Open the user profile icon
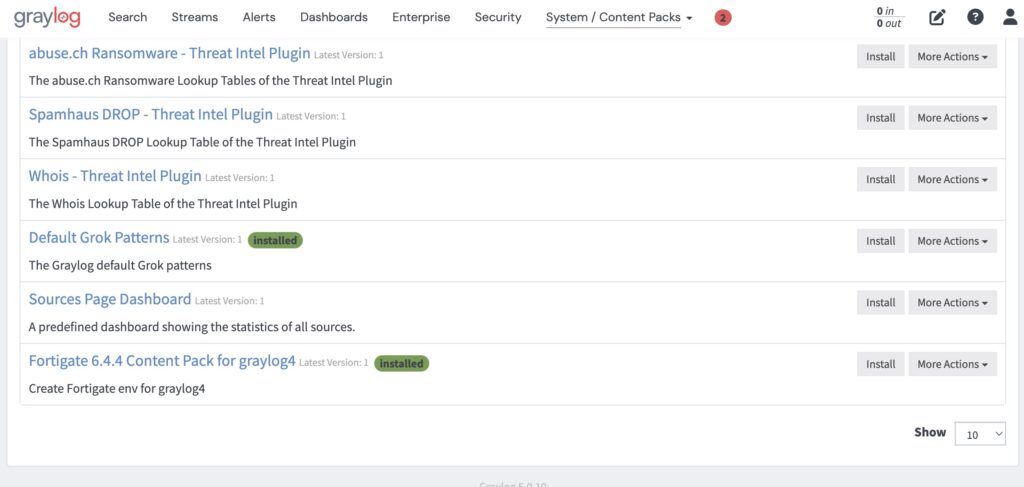Viewport: 1024px width, 487px height. 1010,18
